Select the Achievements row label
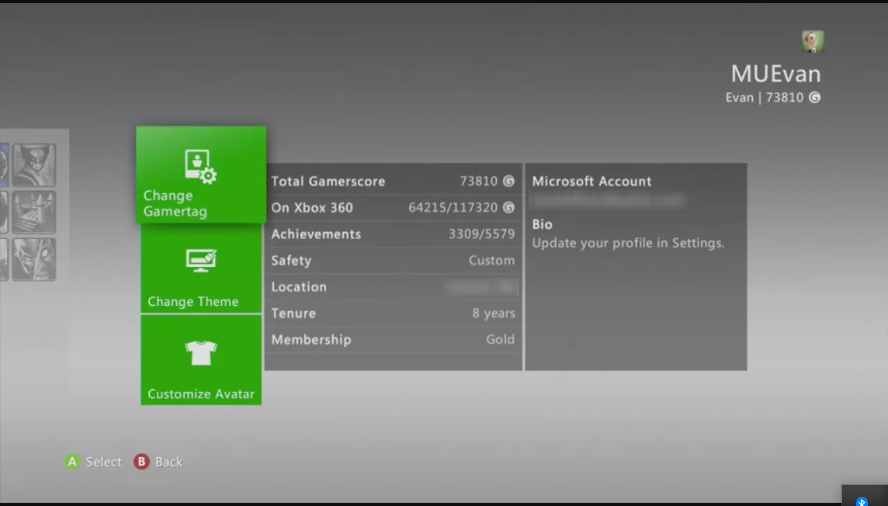This screenshot has width=888, height=506. point(316,234)
